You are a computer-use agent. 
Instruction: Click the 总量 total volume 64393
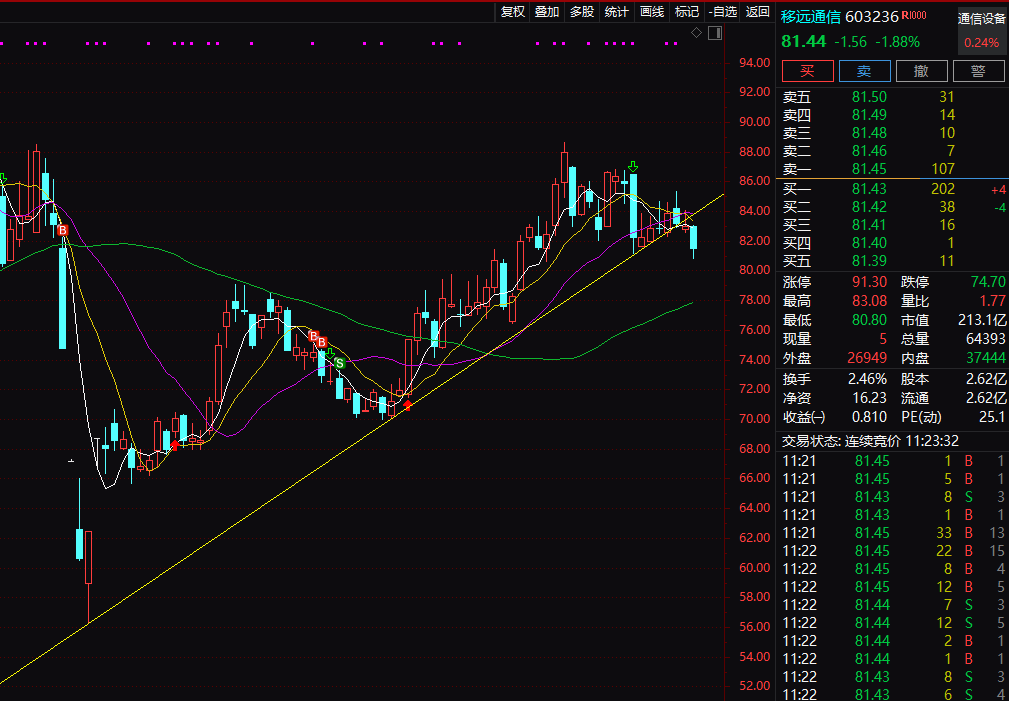985,339
